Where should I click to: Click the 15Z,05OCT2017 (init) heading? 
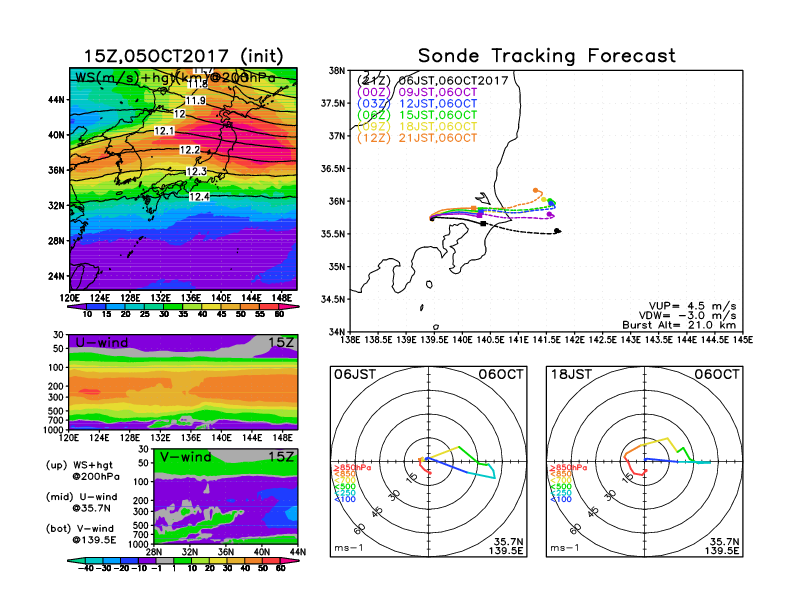coord(182,56)
